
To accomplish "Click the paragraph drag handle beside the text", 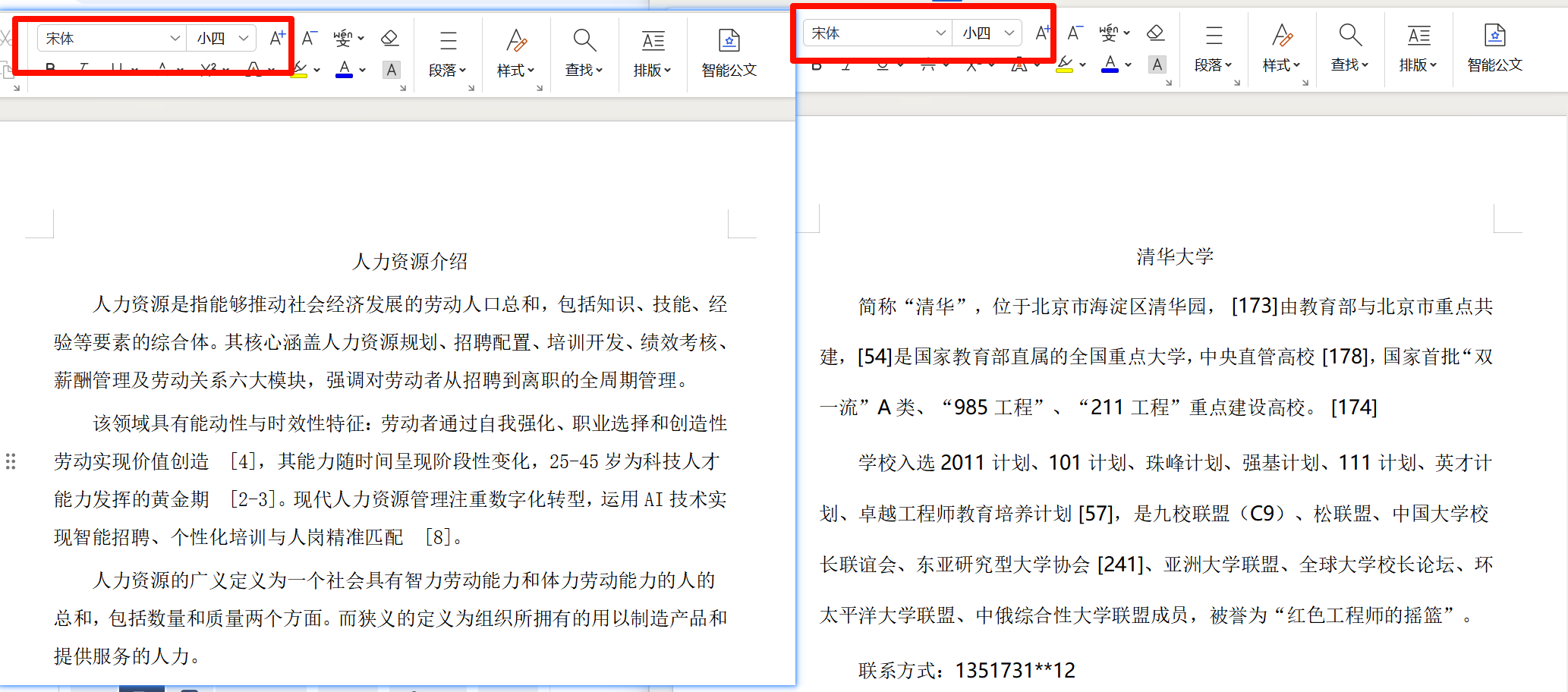I will coord(11,461).
